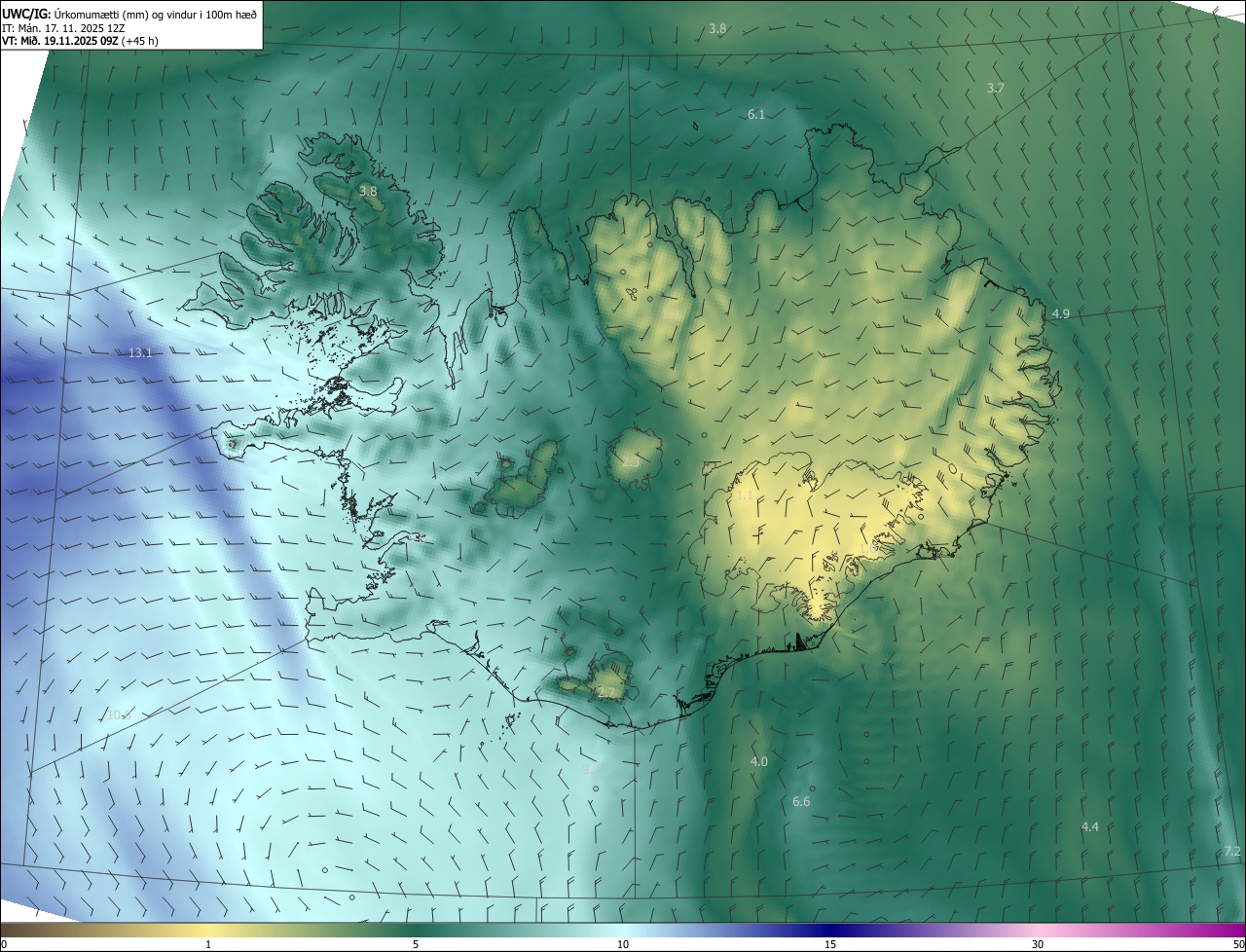Click the 7.2 value at the right edge
This screenshot has width=1246, height=952.
pos(1232,852)
